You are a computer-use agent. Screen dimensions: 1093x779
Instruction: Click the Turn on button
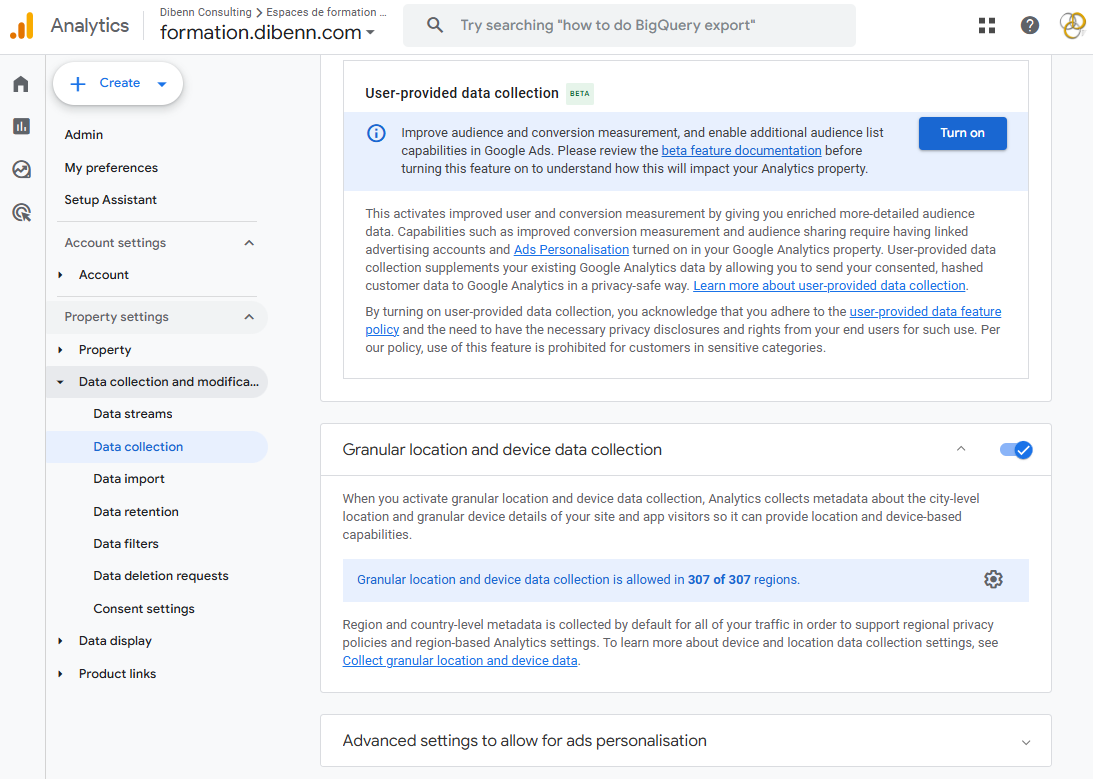point(962,134)
